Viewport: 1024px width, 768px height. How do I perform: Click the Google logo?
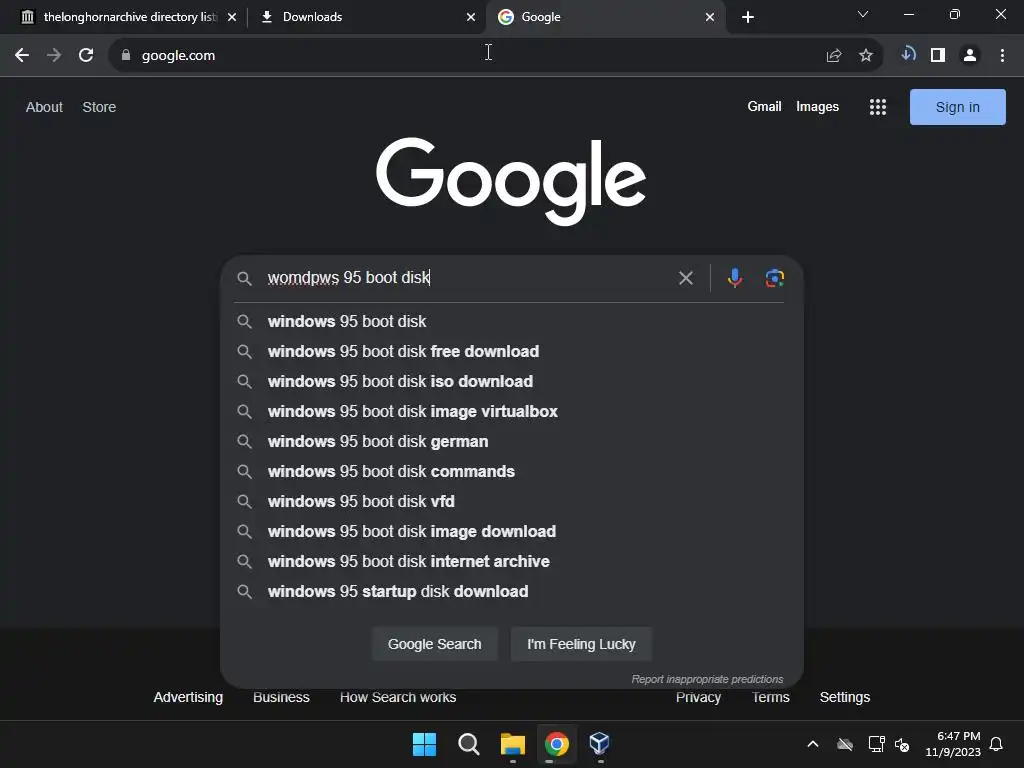point(511,180)
